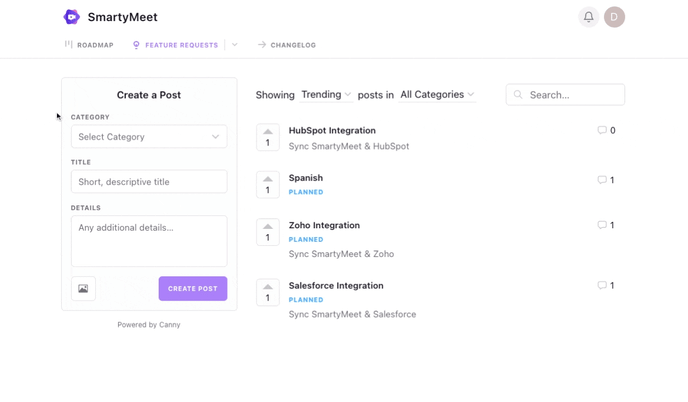Open the All Categories filter
Image resolution: width=688 pixels, height=402 pixels.
point(437,95)
